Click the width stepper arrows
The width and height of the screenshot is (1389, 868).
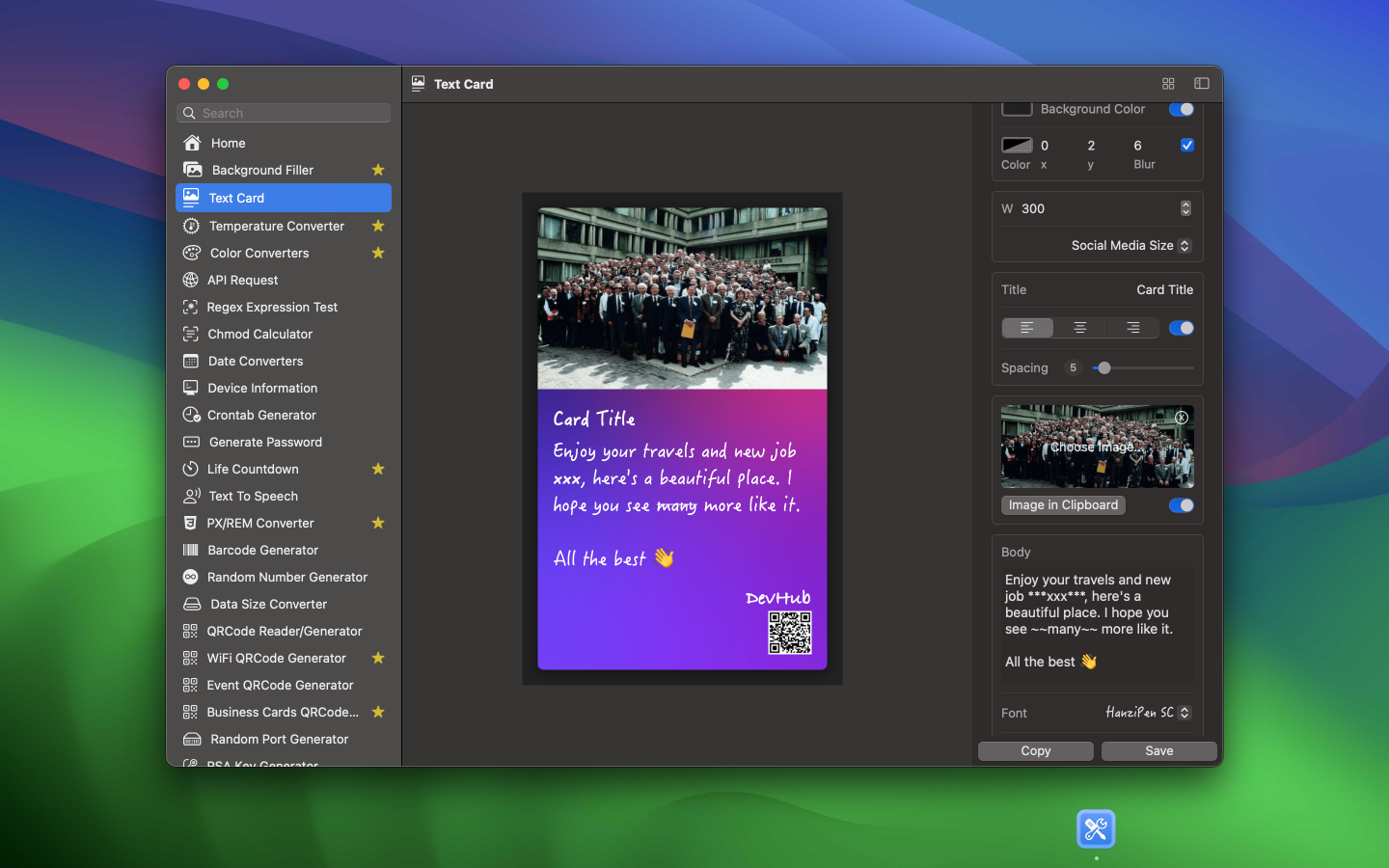click(x=1185, y=208)
